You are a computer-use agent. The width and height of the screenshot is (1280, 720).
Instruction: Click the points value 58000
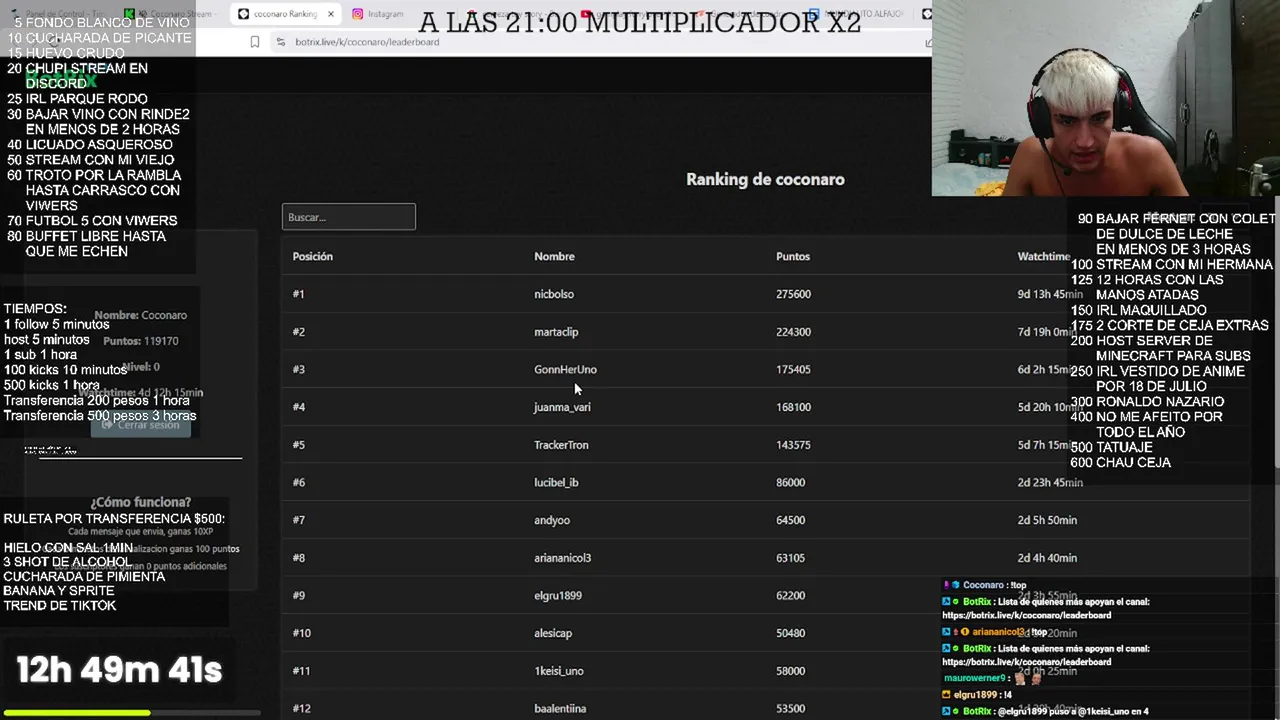point(790,671)
